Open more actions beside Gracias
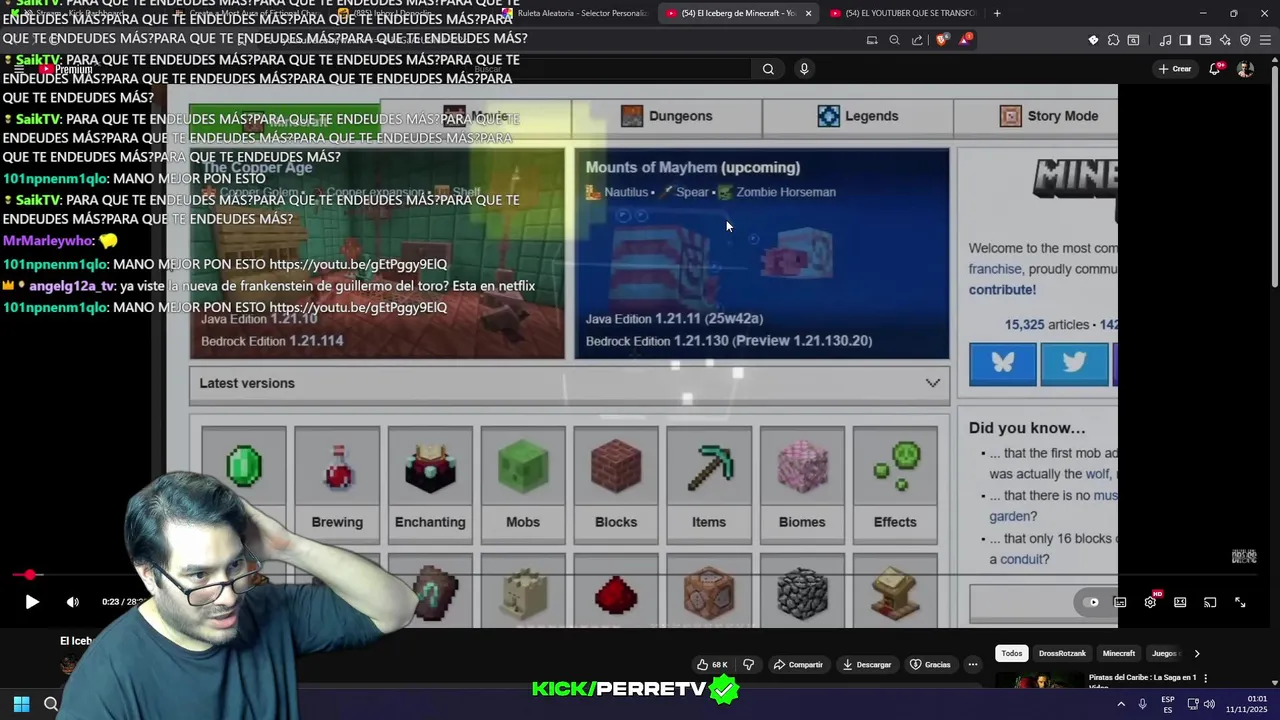This screenshot has height=720, width=1280. click(x=972, y=665)
